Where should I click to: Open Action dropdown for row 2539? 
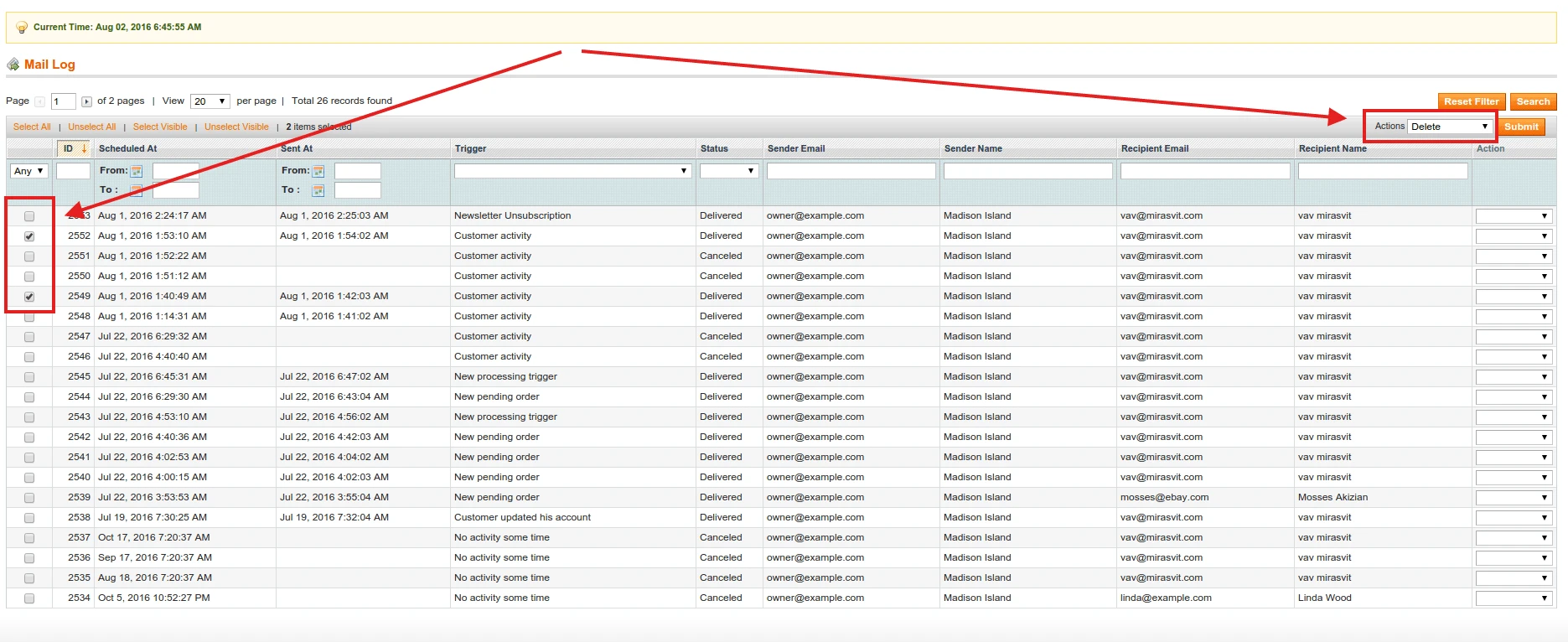(x=1514, y=498)
